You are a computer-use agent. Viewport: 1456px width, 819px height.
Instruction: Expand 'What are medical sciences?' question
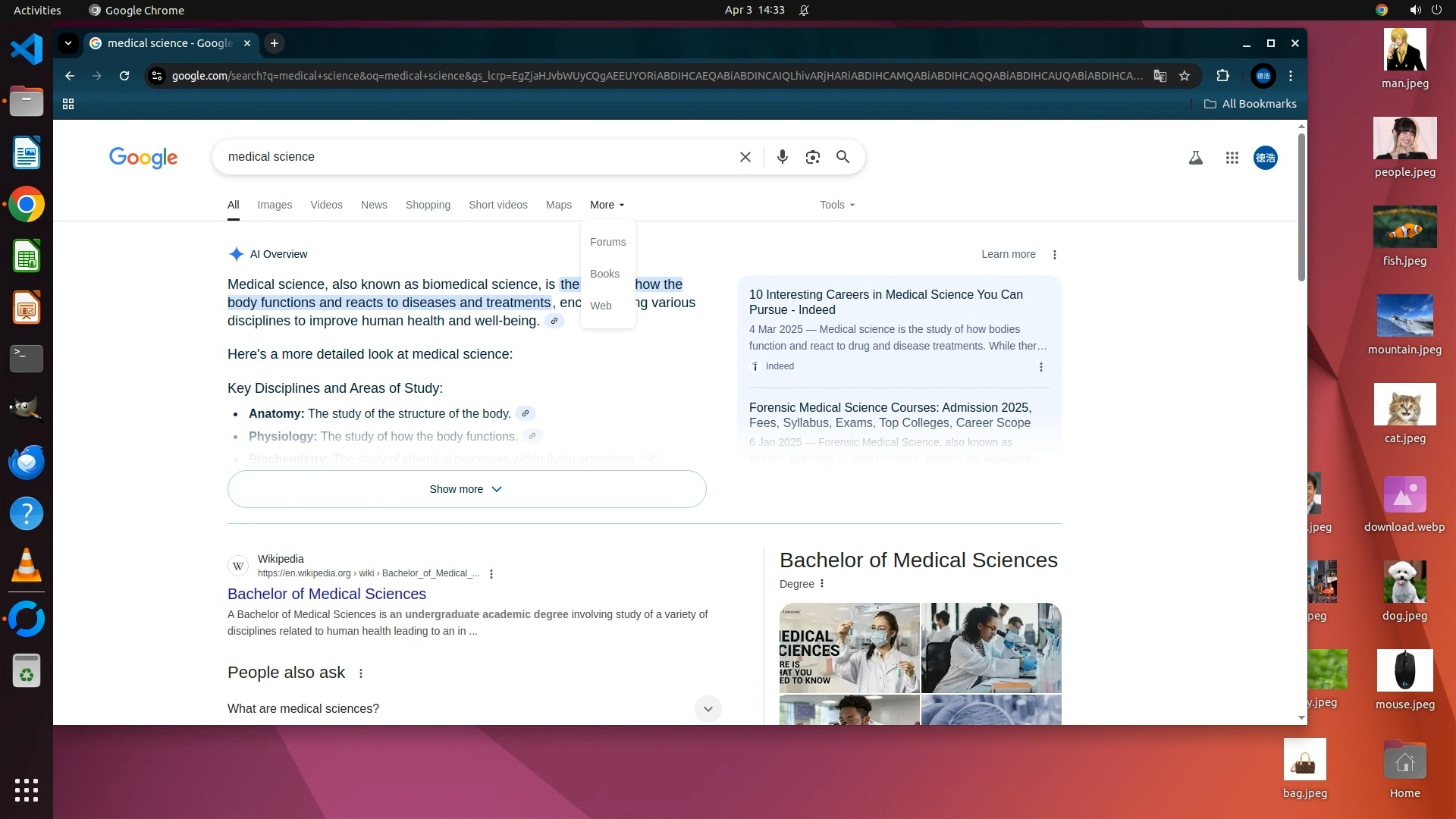[708, 709]
